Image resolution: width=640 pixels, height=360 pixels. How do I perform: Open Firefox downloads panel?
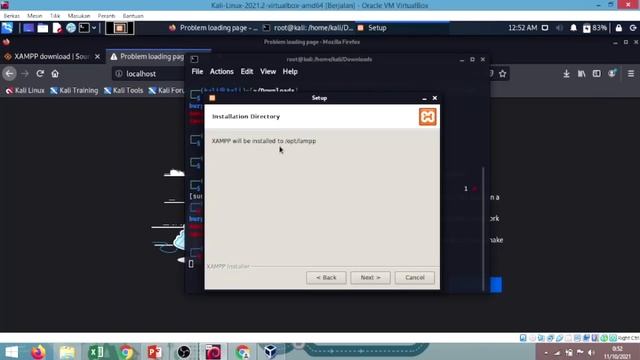coord(567,74)
